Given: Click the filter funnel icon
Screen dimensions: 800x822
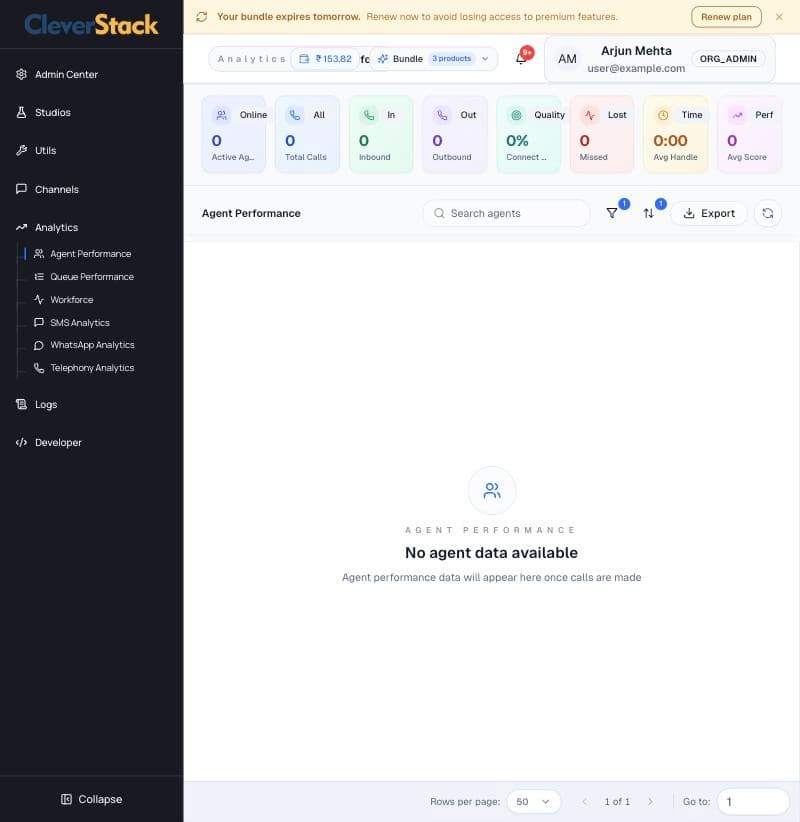Looking at the screenshot, I should point(612,213).
